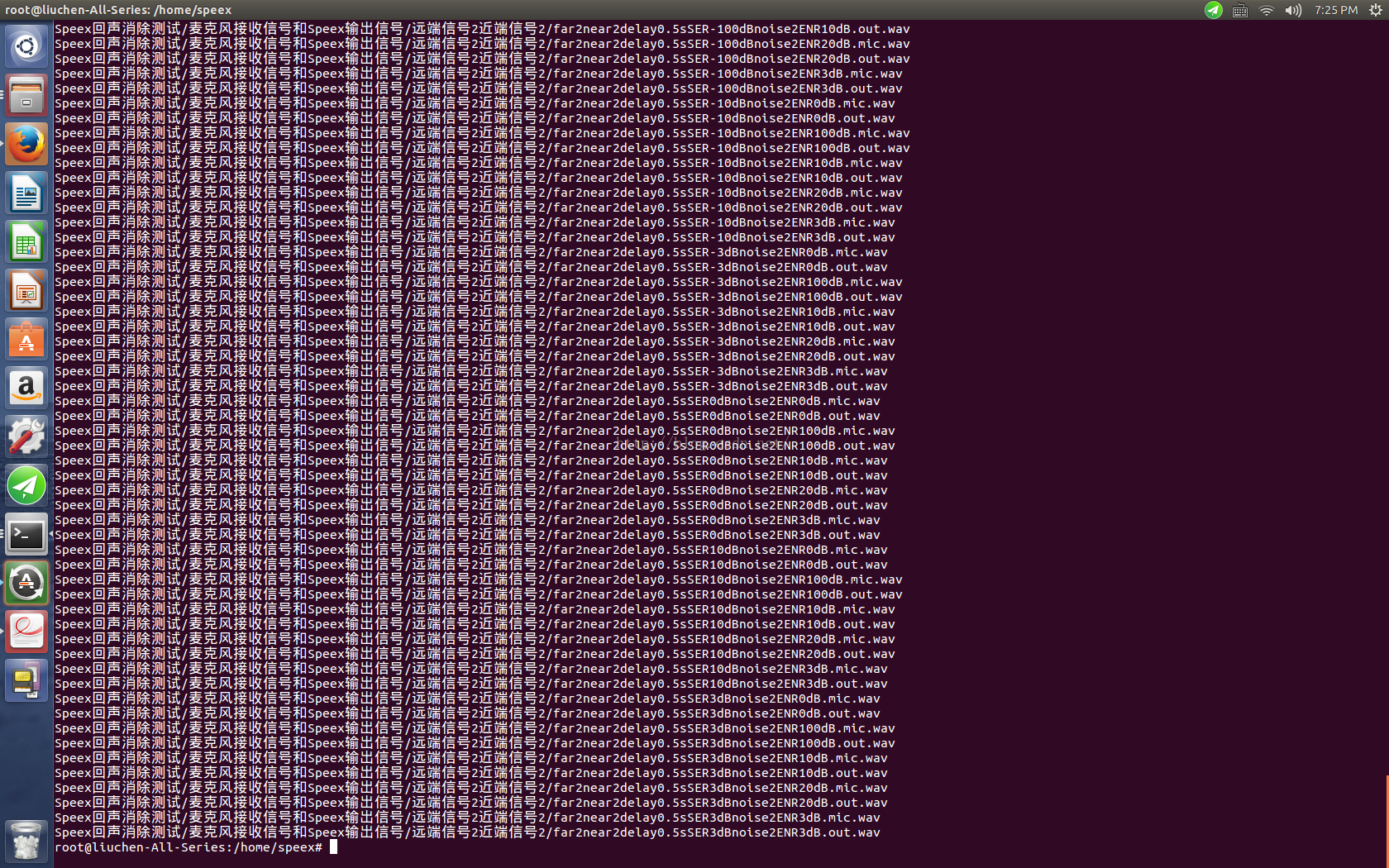
Task: Click line ending SER0dBnoise2ENR0dB.mic.wav
Action: point(467,401)
